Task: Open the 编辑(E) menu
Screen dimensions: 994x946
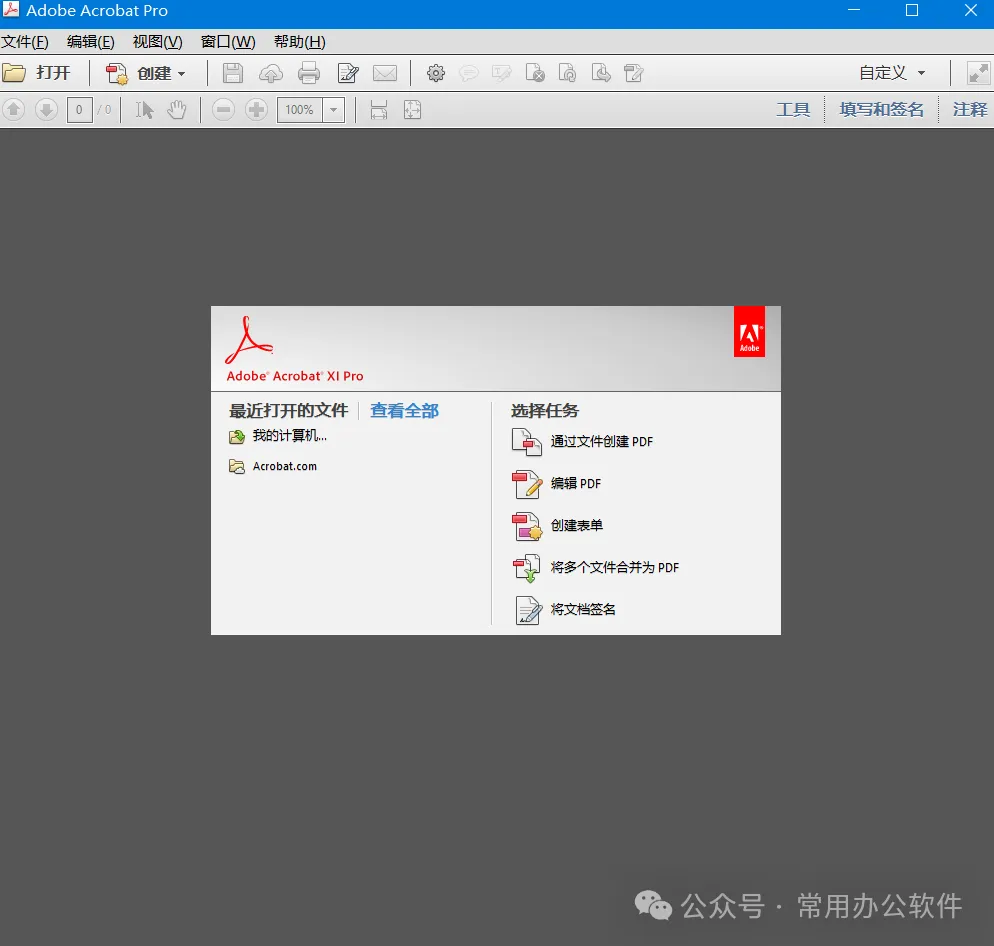Action: 91,42
